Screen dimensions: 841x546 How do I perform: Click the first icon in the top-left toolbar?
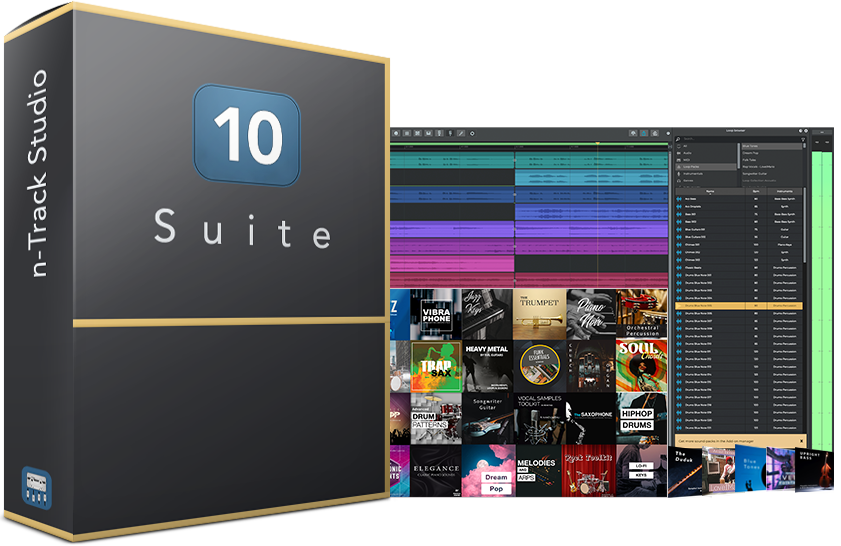398,133
